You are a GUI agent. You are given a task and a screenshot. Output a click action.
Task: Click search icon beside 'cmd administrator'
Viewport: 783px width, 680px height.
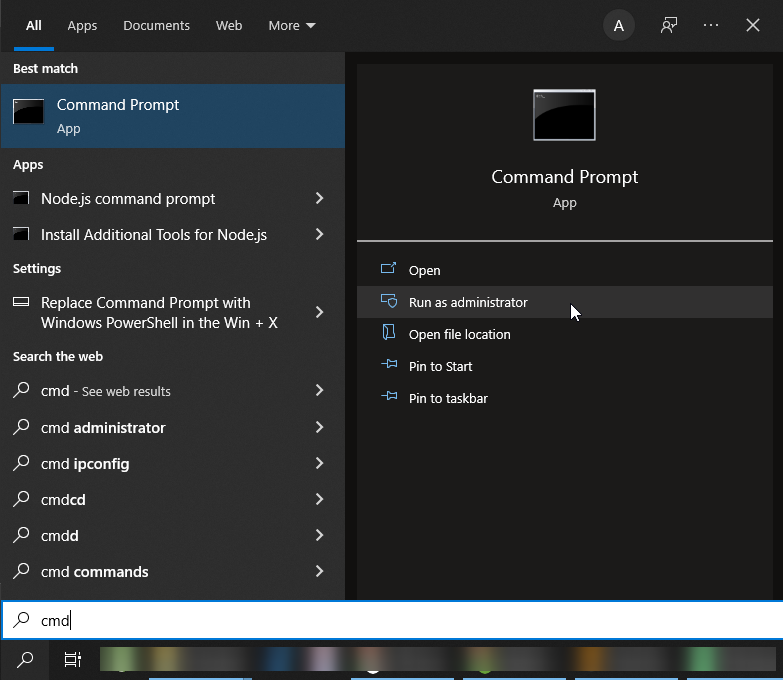21,427
